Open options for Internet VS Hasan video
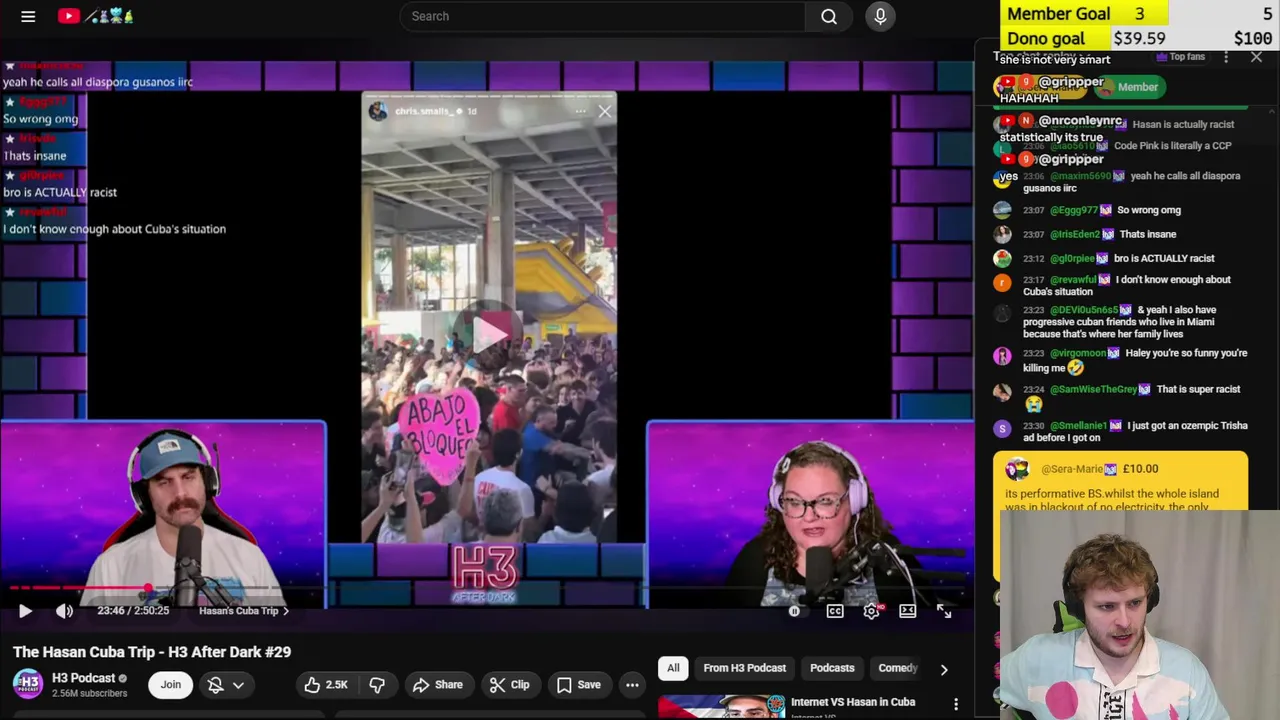This screenshot has height=720, width=1280. (x=956, y=704)
